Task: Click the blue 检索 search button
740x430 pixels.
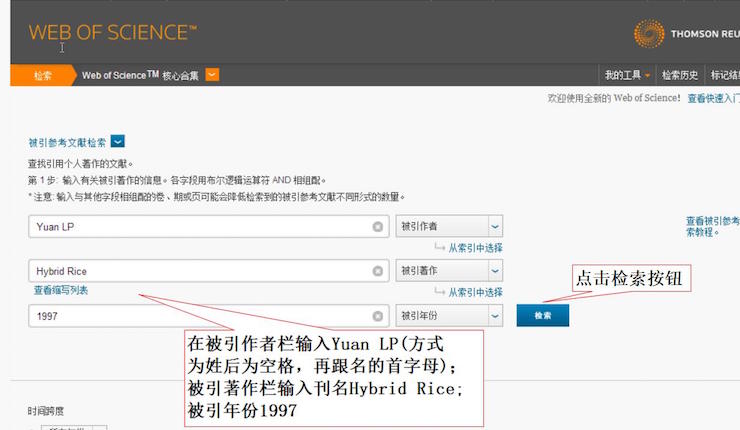Action: point(543,315)
